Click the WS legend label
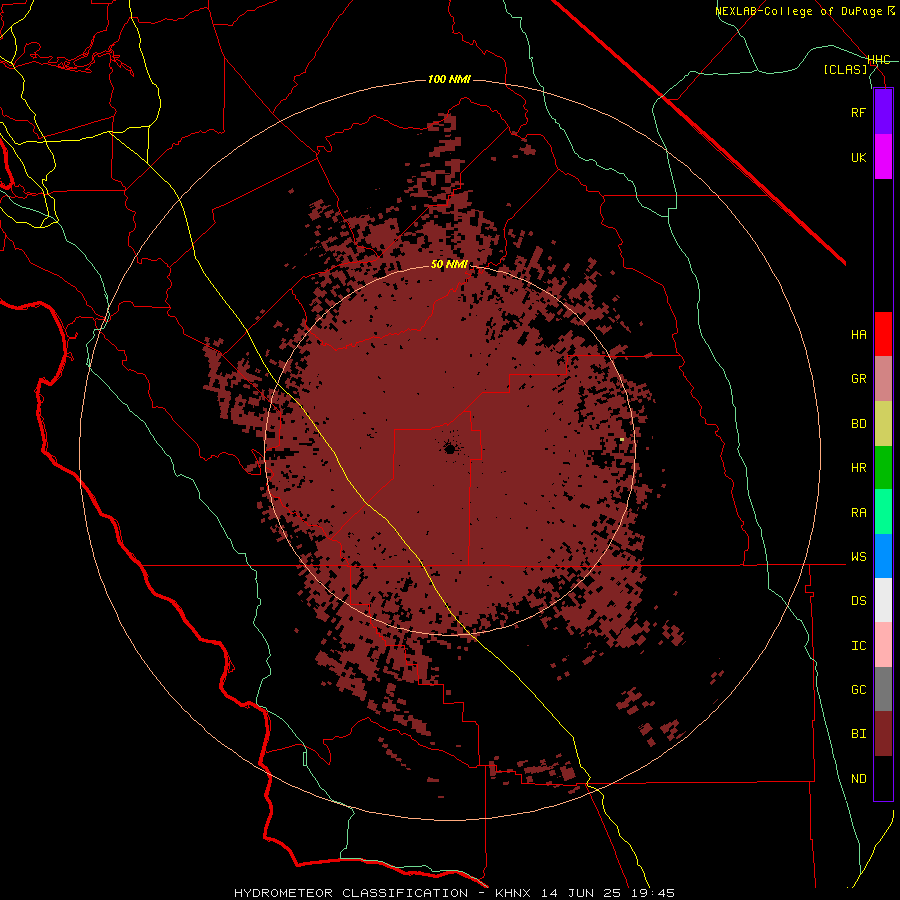Screen dimensions: 900x900 tap(858, 557)
